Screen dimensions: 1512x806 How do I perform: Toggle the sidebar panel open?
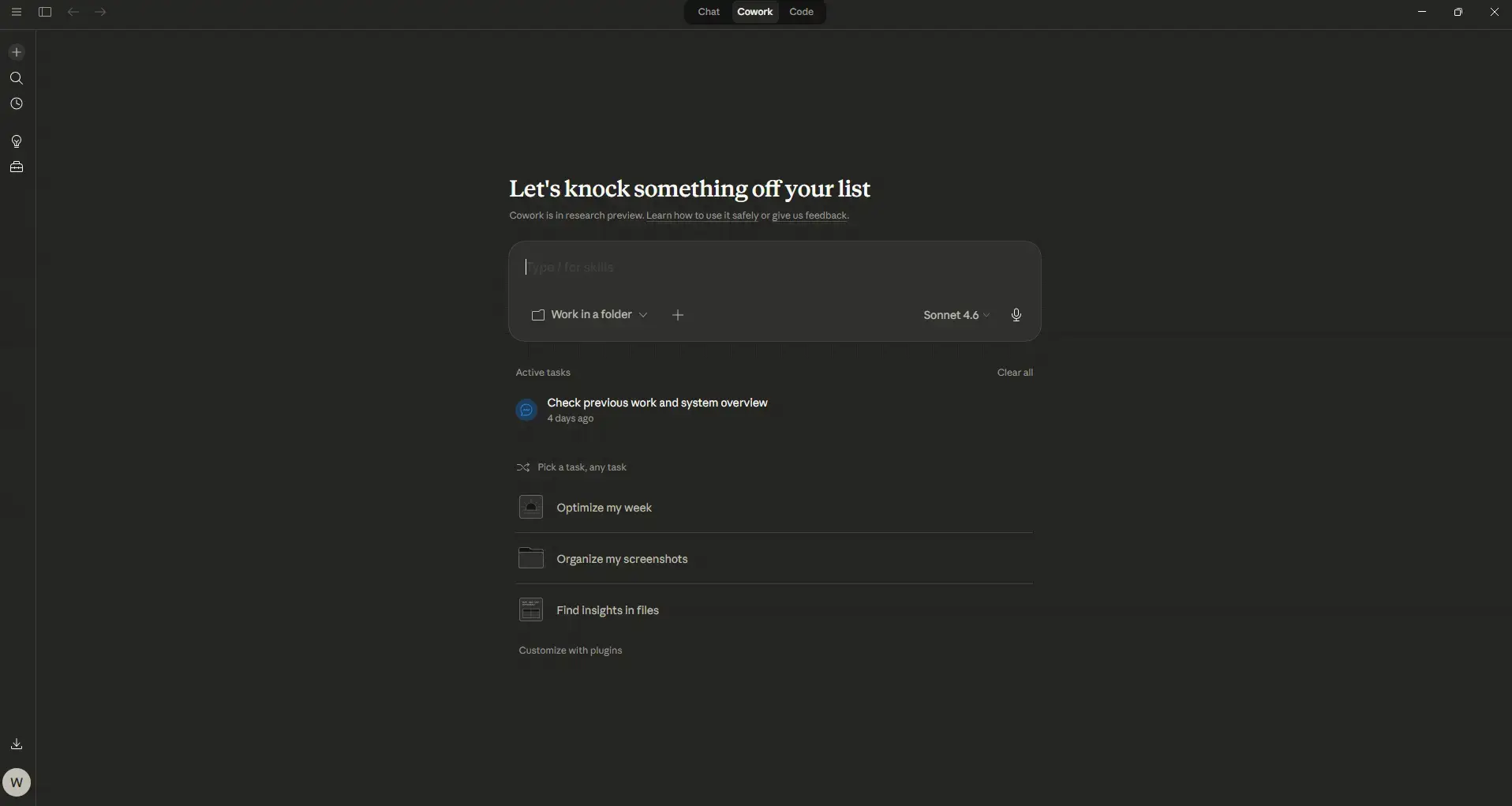pos(45,12)
